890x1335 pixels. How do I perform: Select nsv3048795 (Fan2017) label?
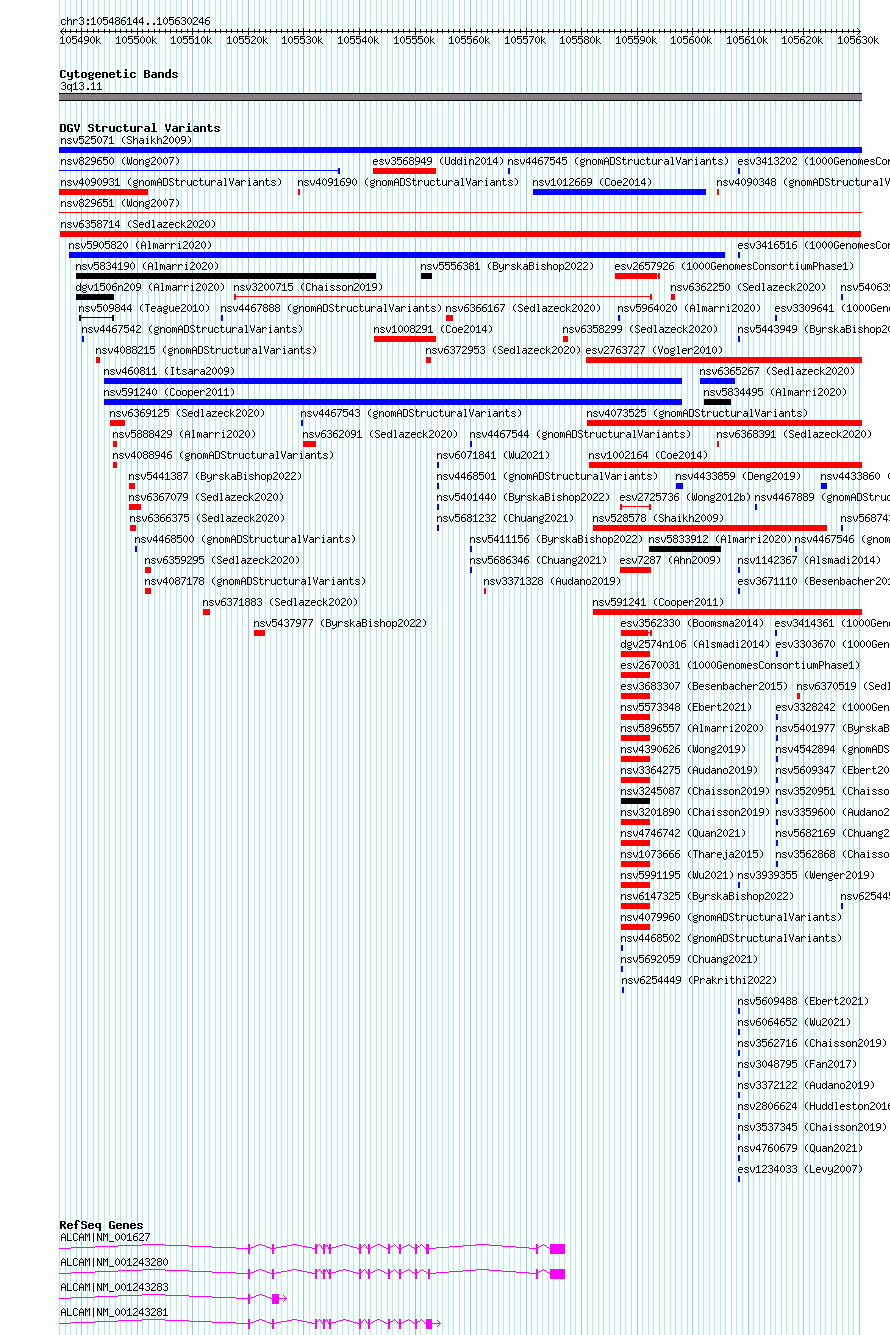coord(797,1064)
